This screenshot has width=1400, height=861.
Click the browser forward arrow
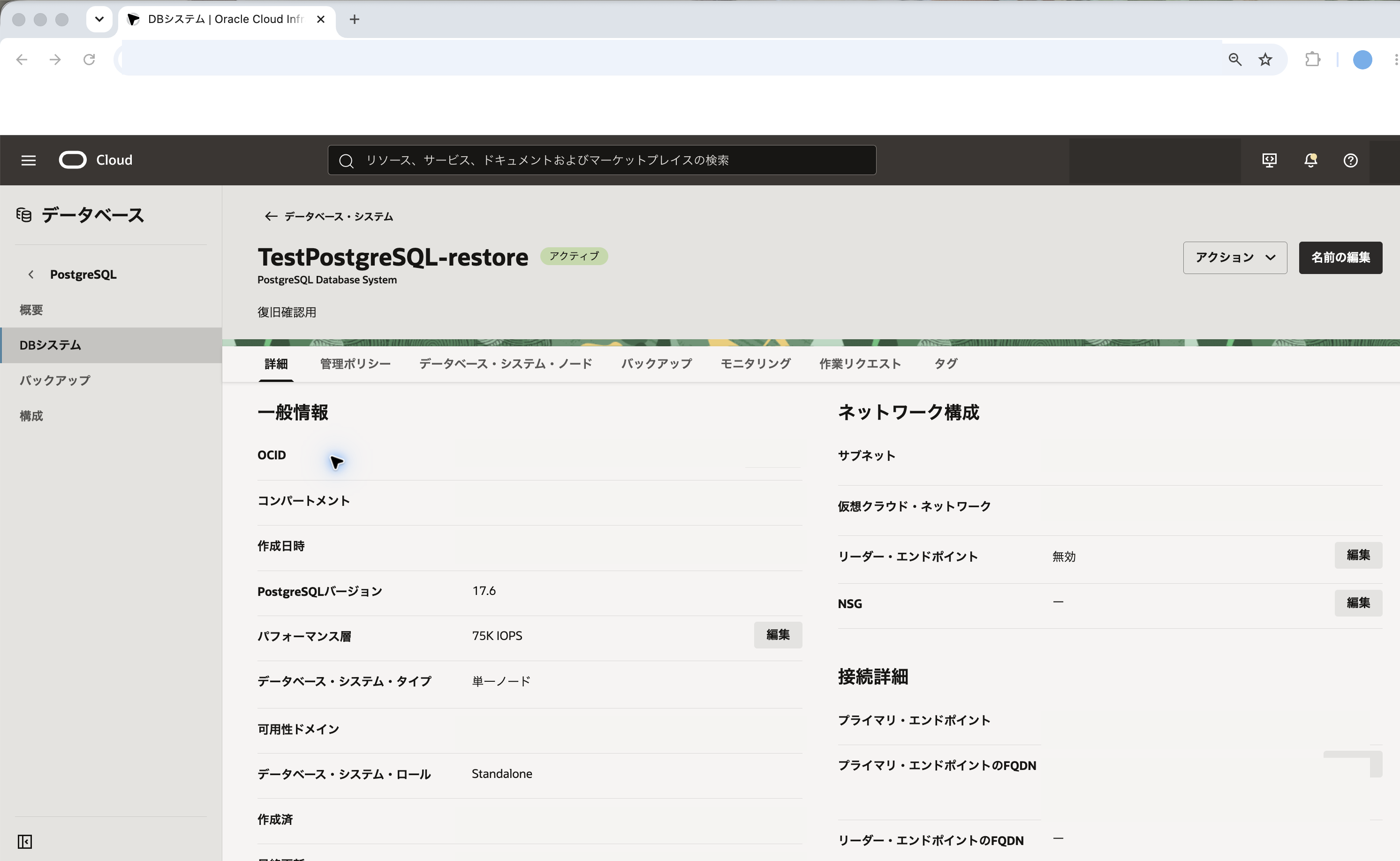[55, 59]
